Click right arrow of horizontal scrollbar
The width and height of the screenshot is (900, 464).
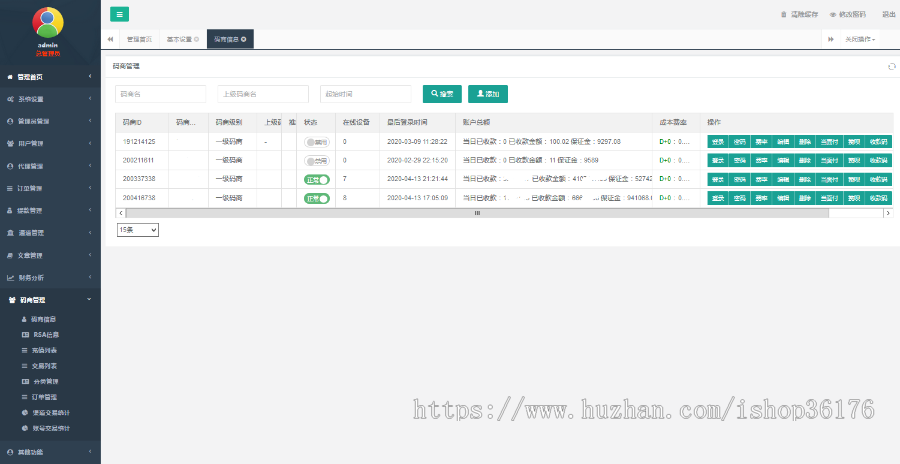(x=888, y=213)
